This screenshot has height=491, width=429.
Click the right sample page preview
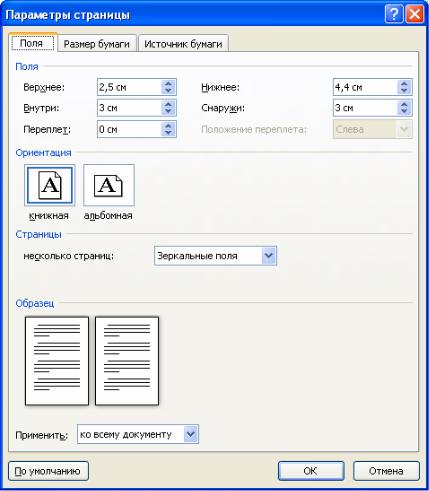click(127, 361)
